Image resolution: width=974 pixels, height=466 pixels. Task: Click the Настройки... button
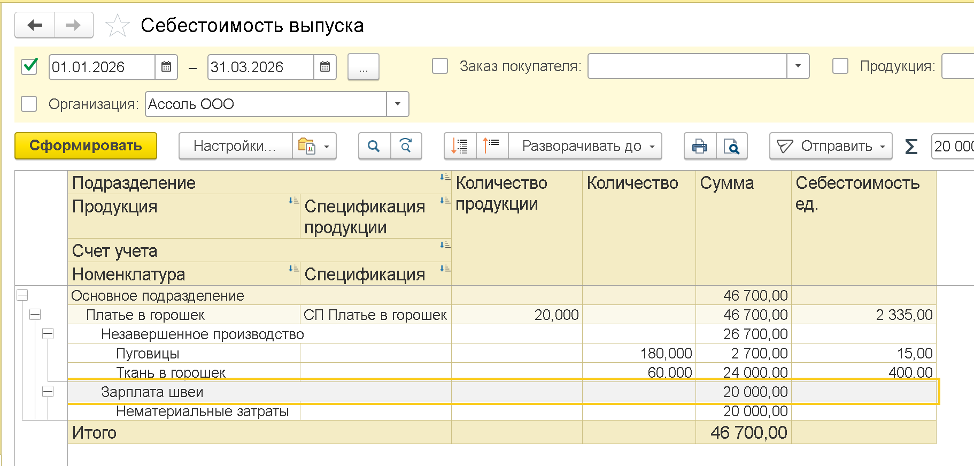point(235,146)
